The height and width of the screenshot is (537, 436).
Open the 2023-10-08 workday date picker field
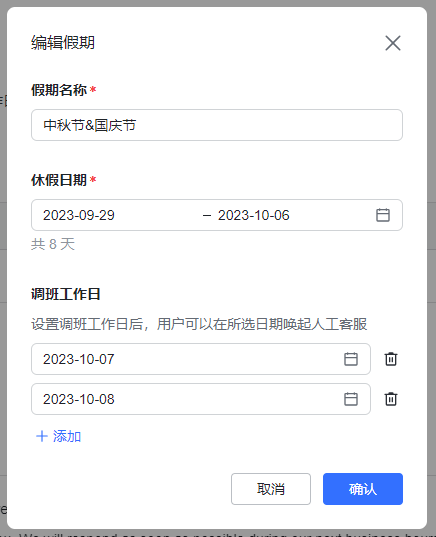click(201, 399)
